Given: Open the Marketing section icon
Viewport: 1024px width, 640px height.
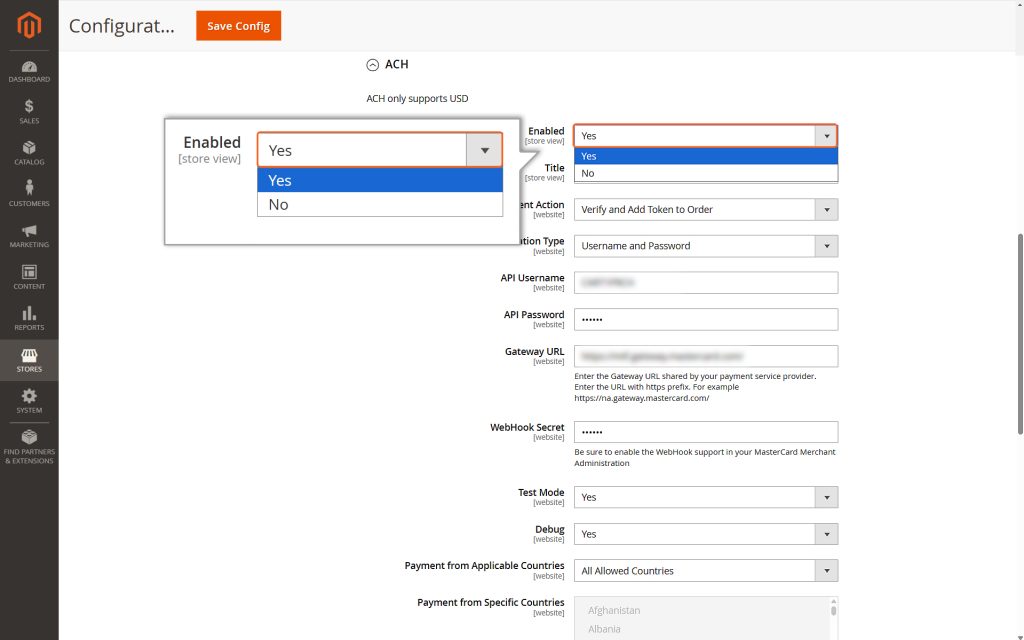Looking at the screenshot, I should pyautogui.click(x=28, y=234).
